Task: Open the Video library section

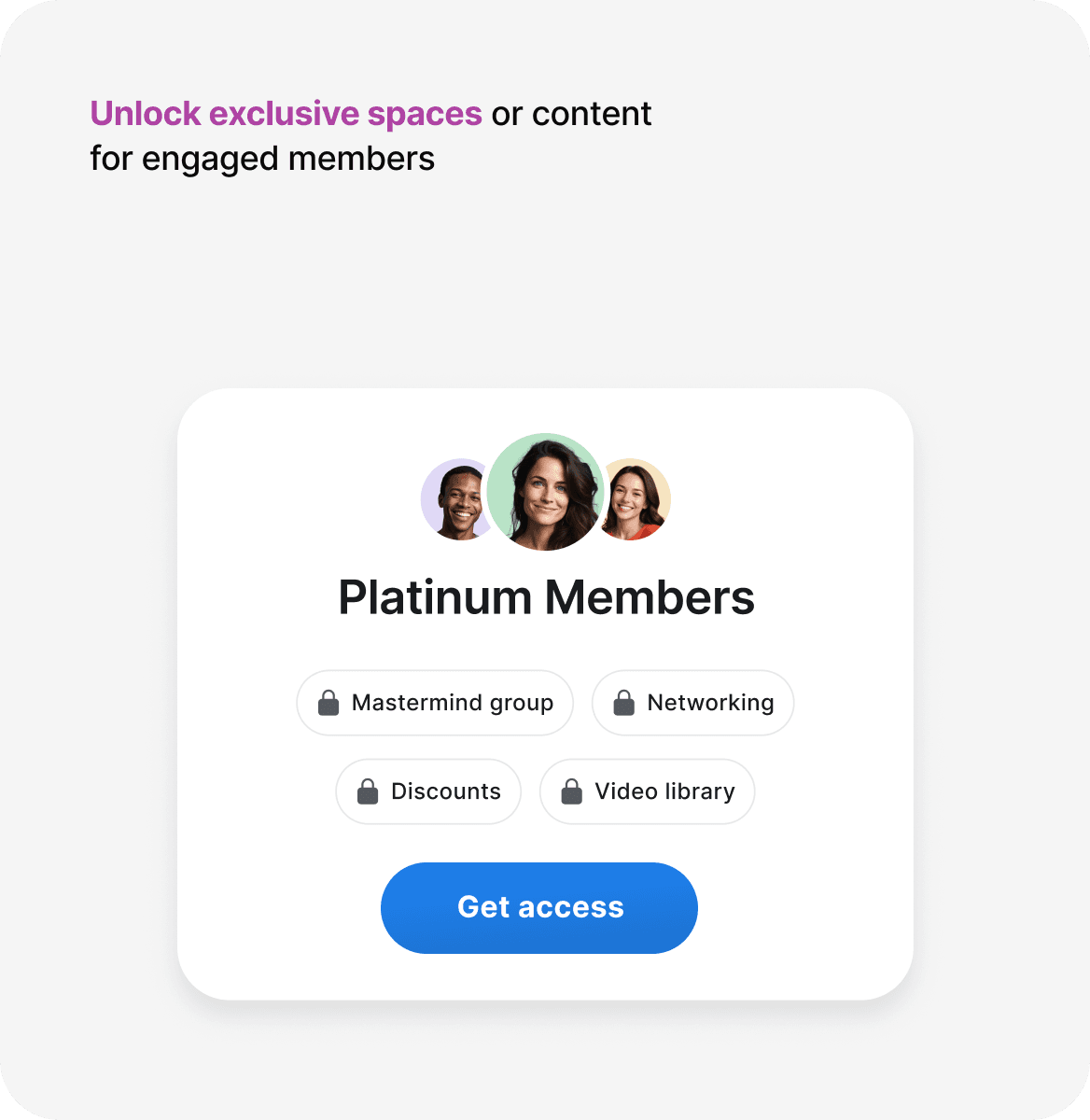Action: click(647, 791)
